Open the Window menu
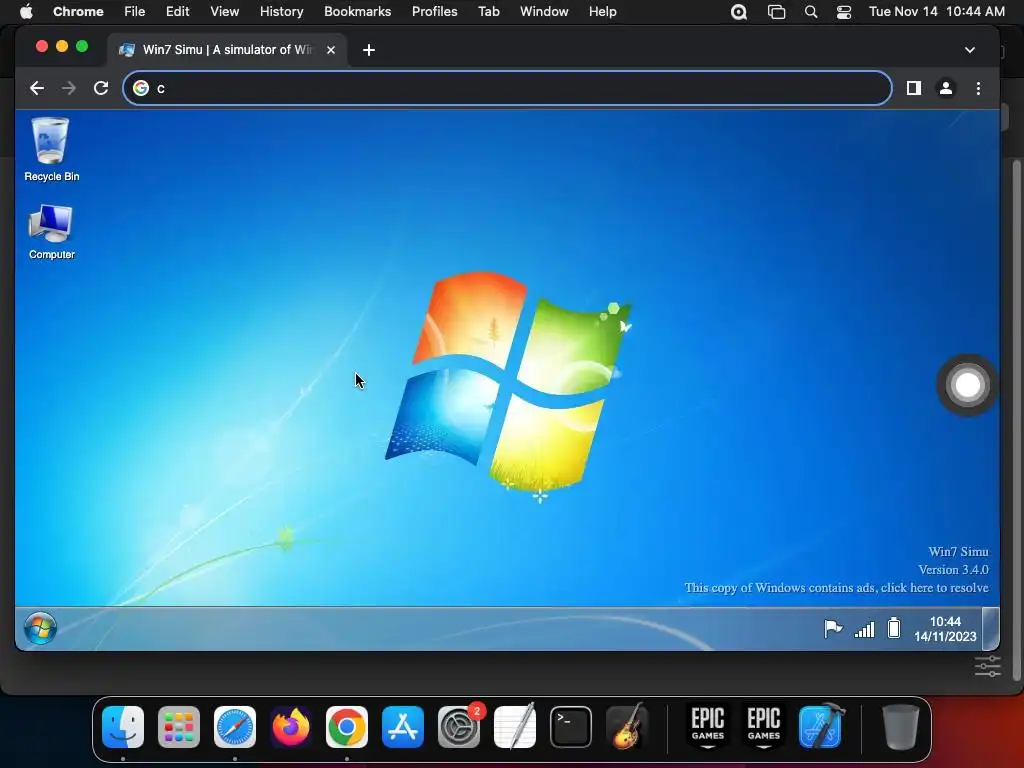The height and width of the screenshot is (768, 1024). tap(544, 12)
